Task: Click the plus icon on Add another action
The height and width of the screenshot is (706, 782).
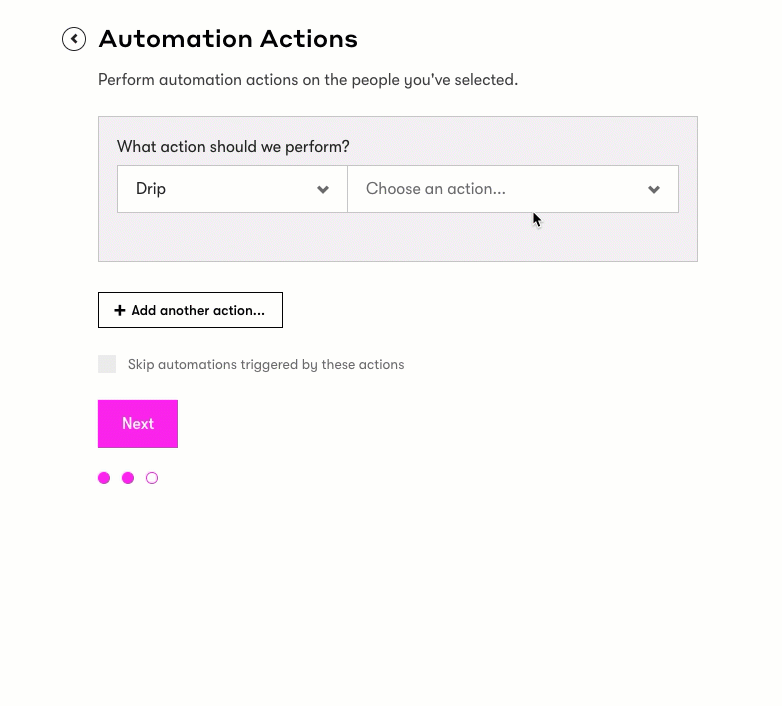Action: coord(120,310)
